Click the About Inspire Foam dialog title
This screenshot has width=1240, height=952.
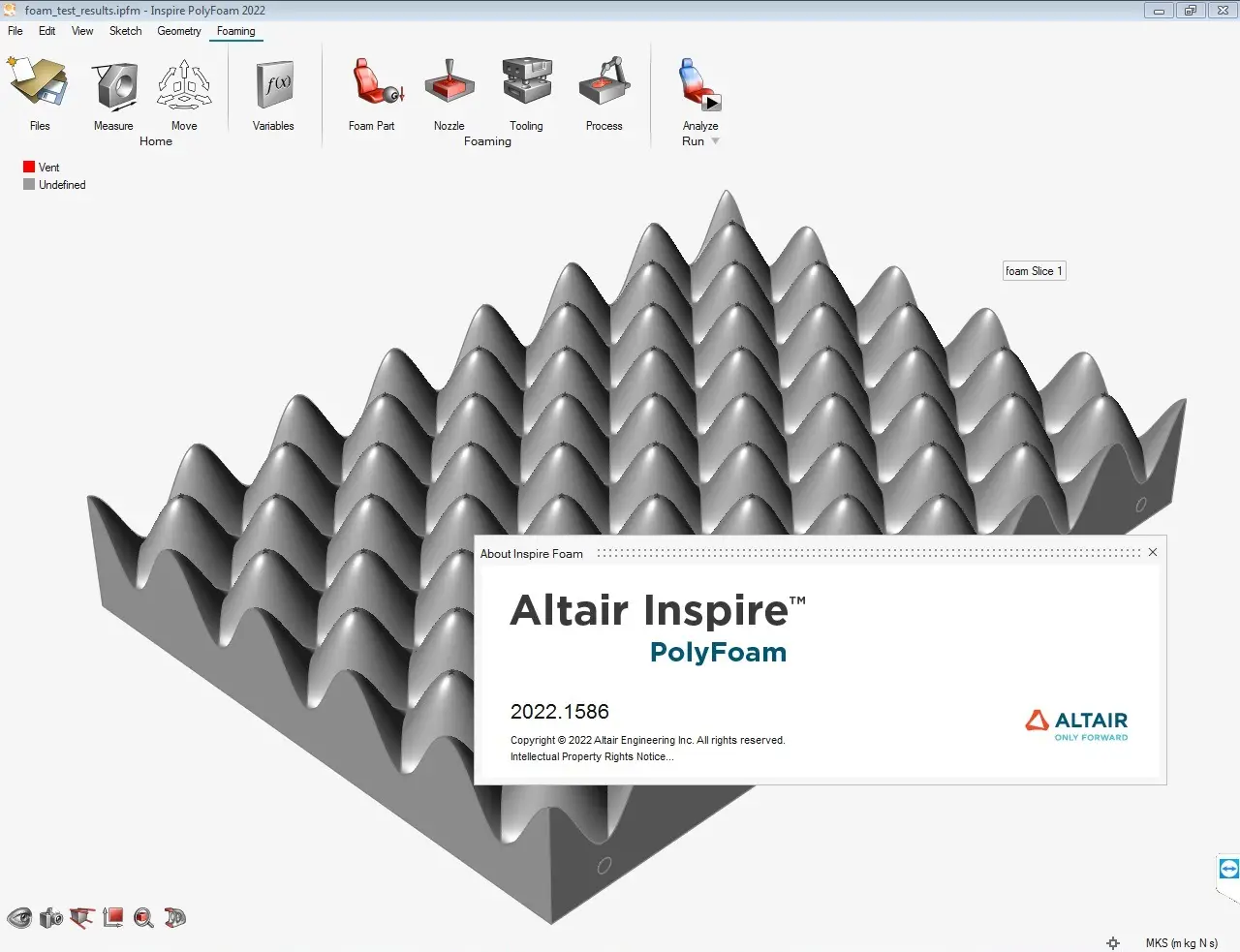click(x=532, y=554)
